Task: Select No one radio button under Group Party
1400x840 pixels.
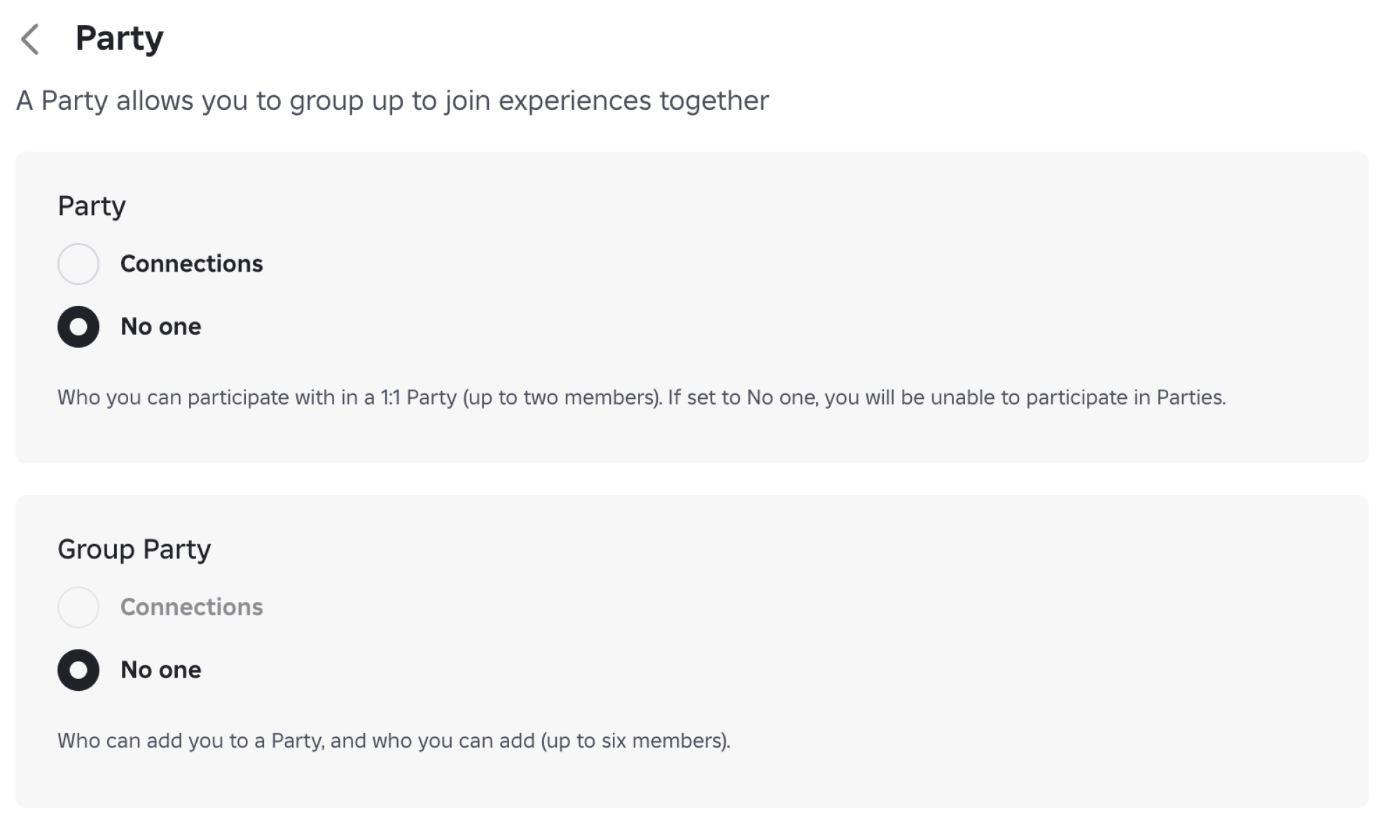Action: [x=78, y=670]
